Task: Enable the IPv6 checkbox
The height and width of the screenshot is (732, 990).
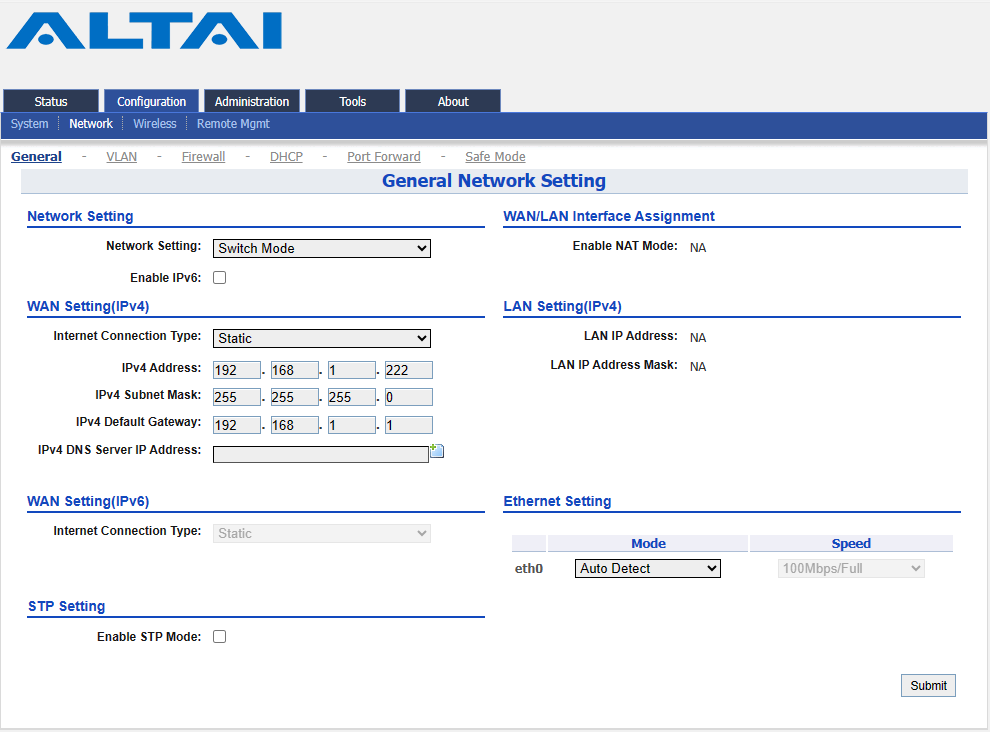Action: [x=220, y=277]
